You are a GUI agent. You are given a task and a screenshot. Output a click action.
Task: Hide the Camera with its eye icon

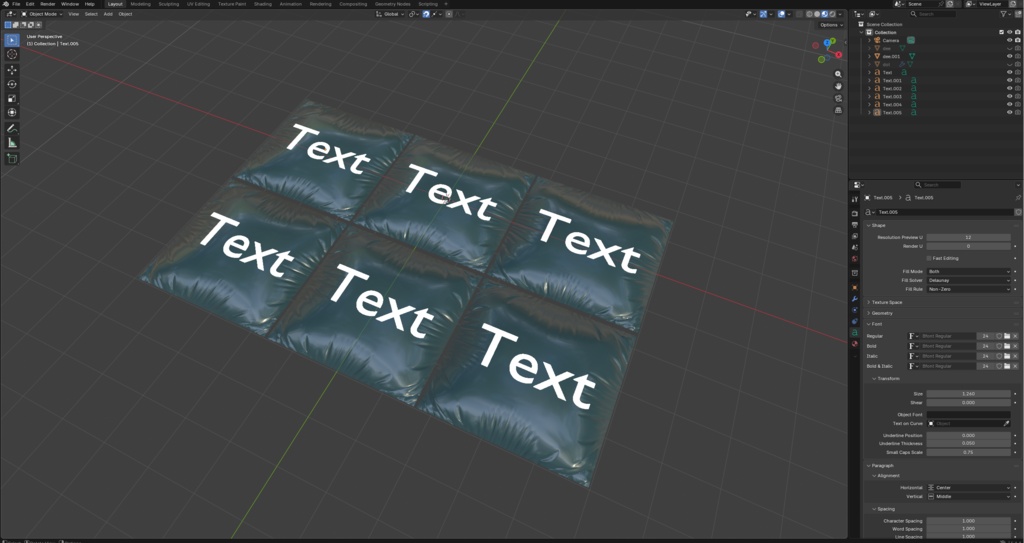(x=1010, y=41)
